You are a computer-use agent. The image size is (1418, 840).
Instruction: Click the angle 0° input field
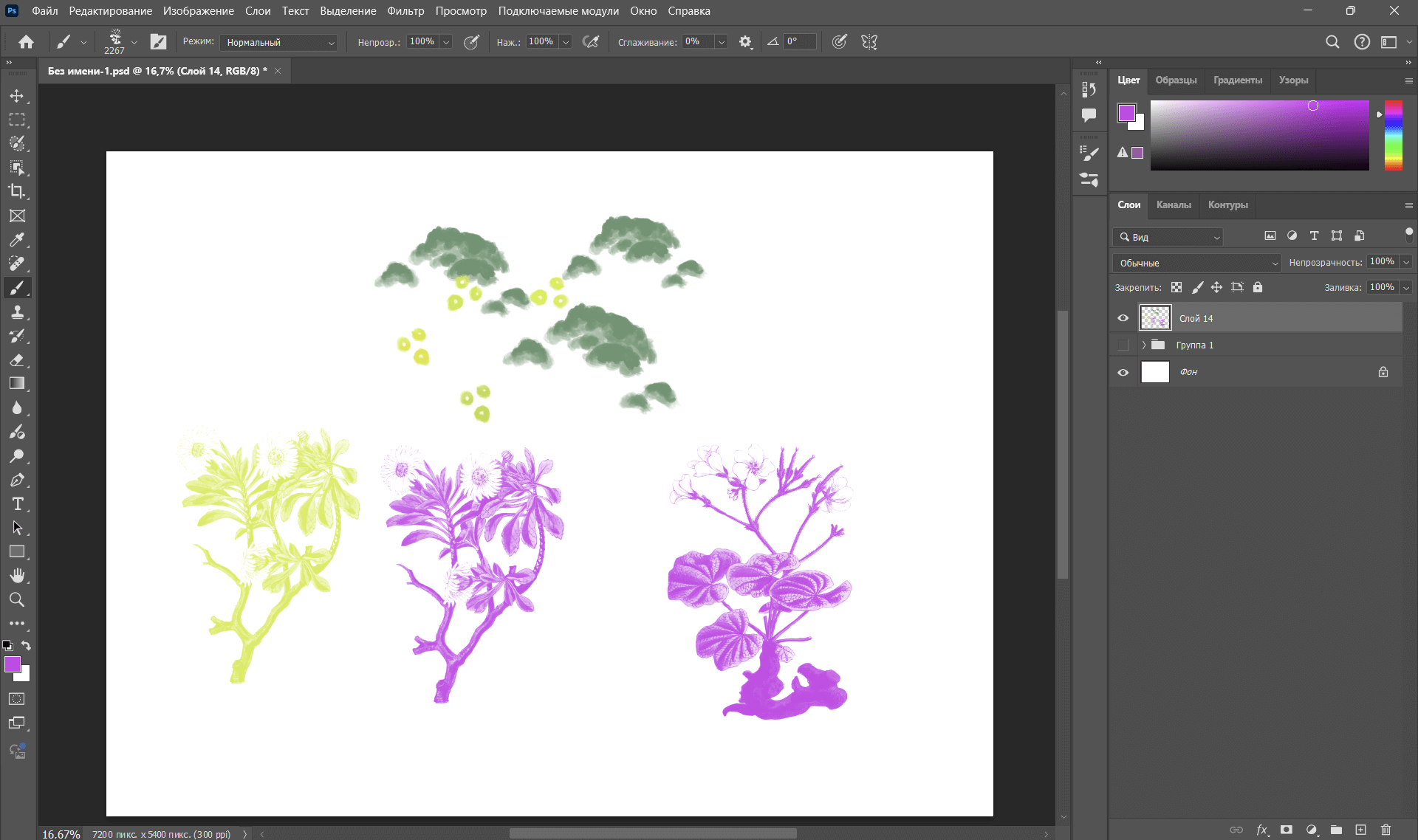coord(800,42)
